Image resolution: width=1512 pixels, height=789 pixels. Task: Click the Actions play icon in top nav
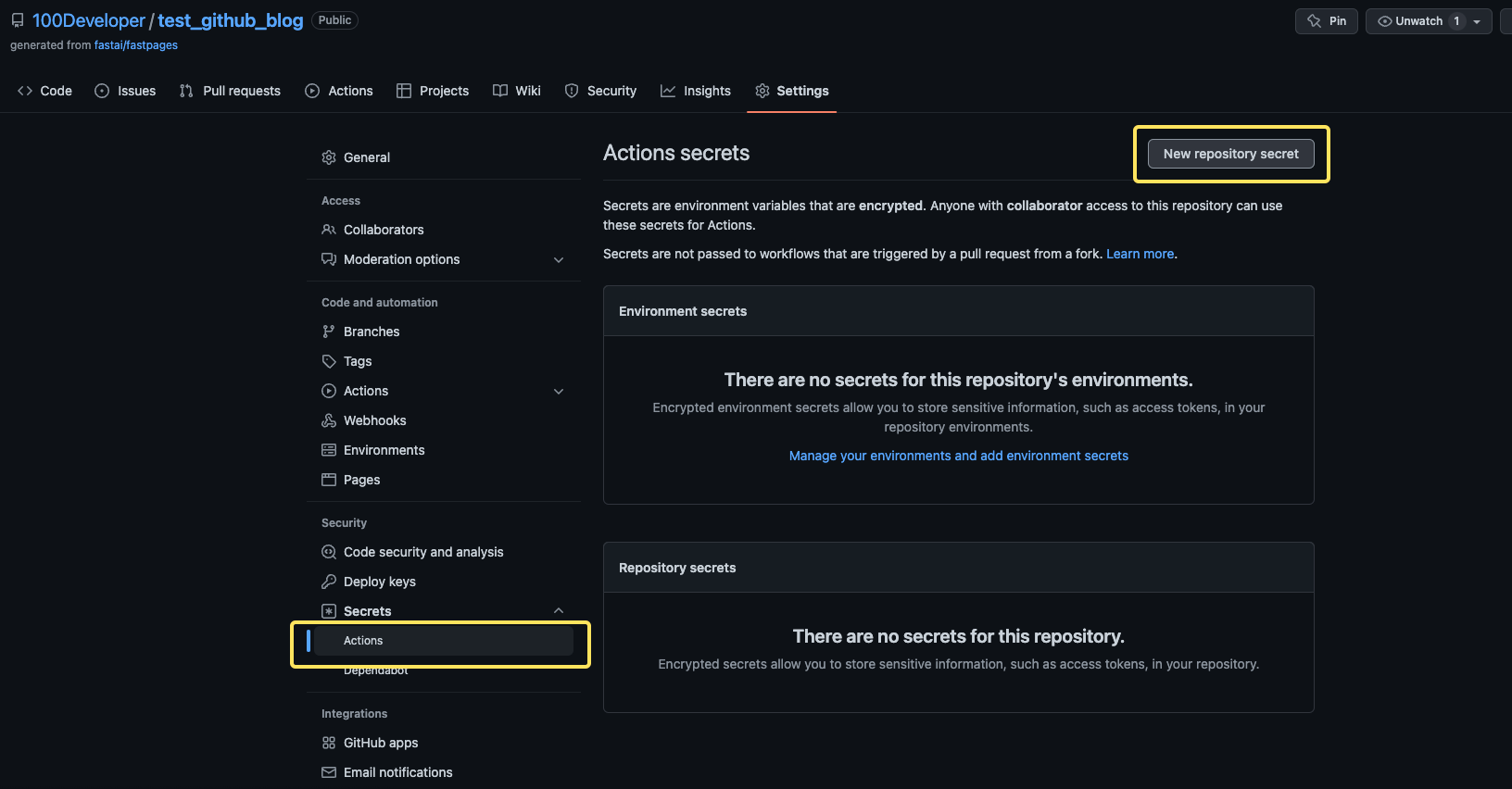click(312, 91)
